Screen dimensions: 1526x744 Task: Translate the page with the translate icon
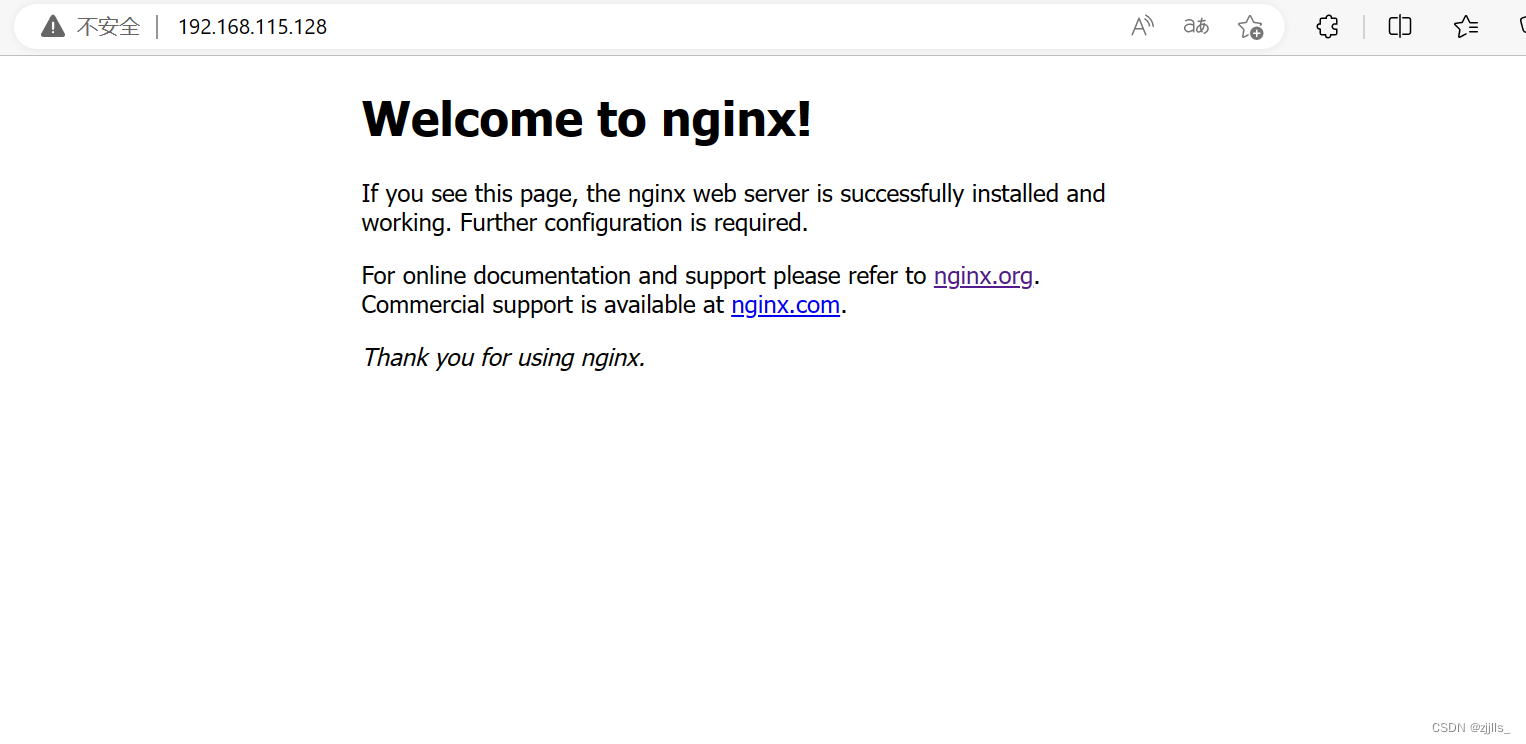[1195, 27]
